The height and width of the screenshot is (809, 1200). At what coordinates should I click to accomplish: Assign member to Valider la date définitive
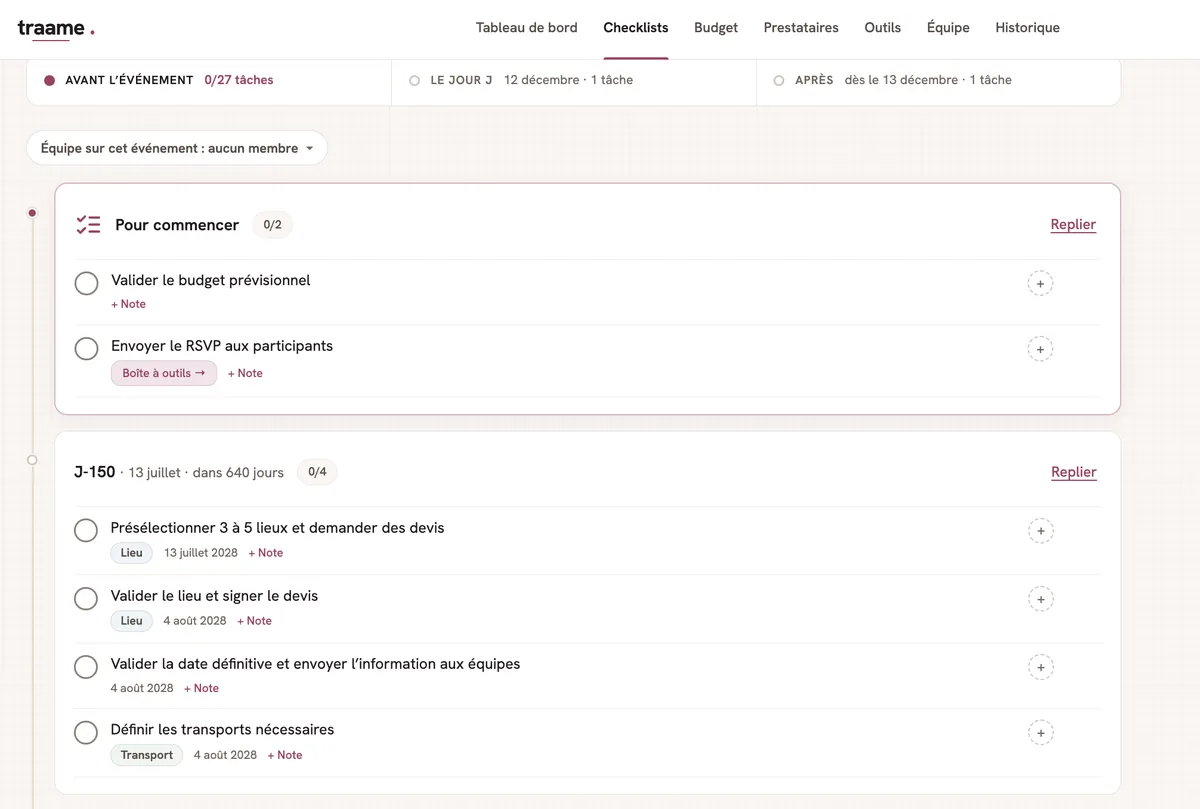1040,667
